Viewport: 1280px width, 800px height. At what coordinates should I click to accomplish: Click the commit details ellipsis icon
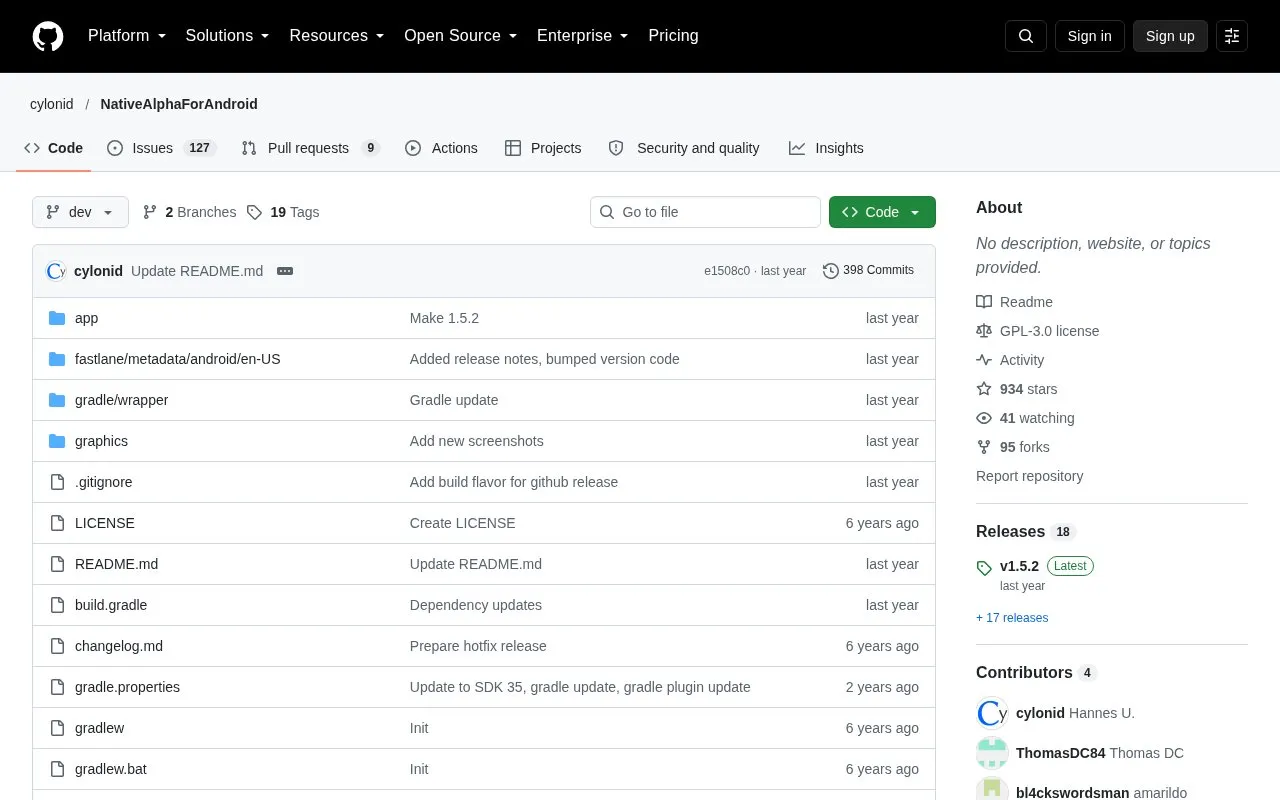pos(285,271)
